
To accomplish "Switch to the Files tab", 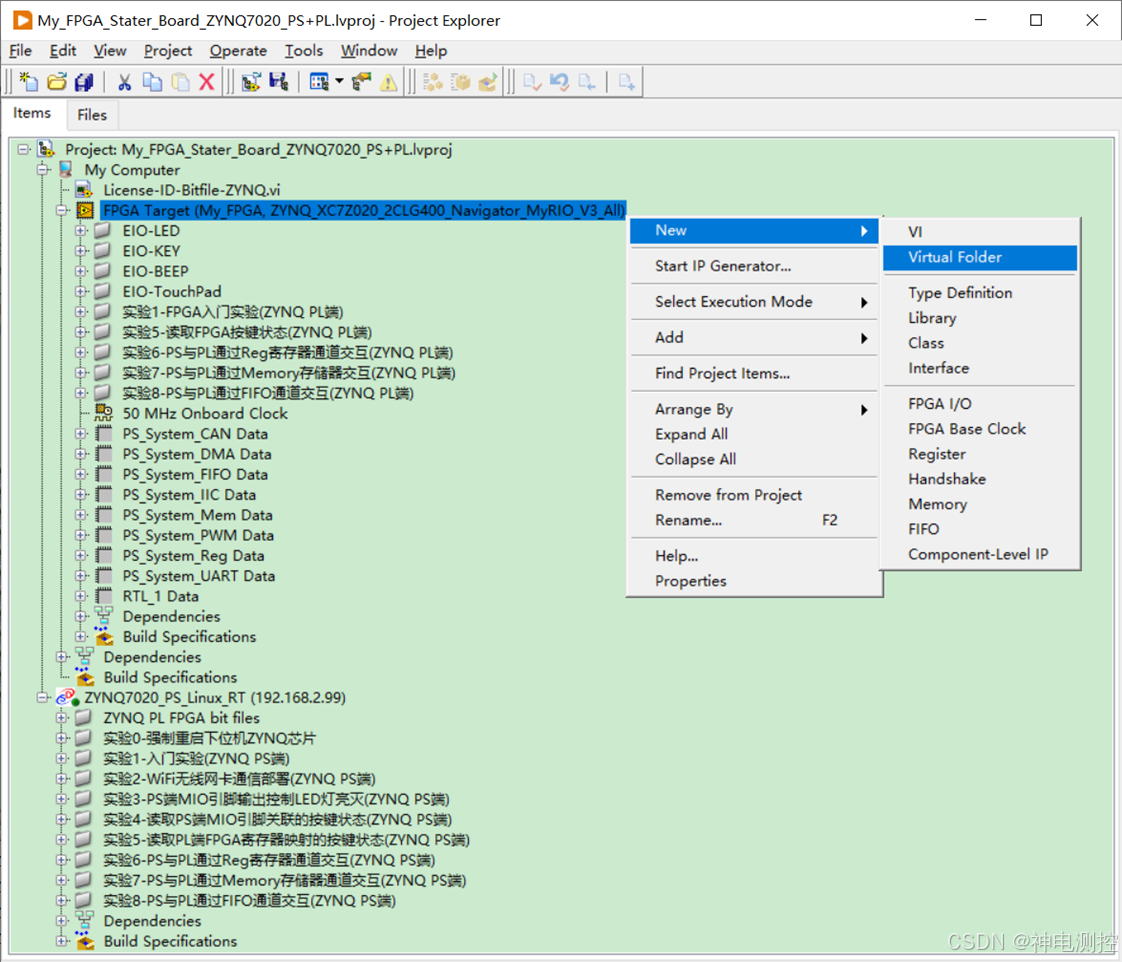I will pos(92,115).
